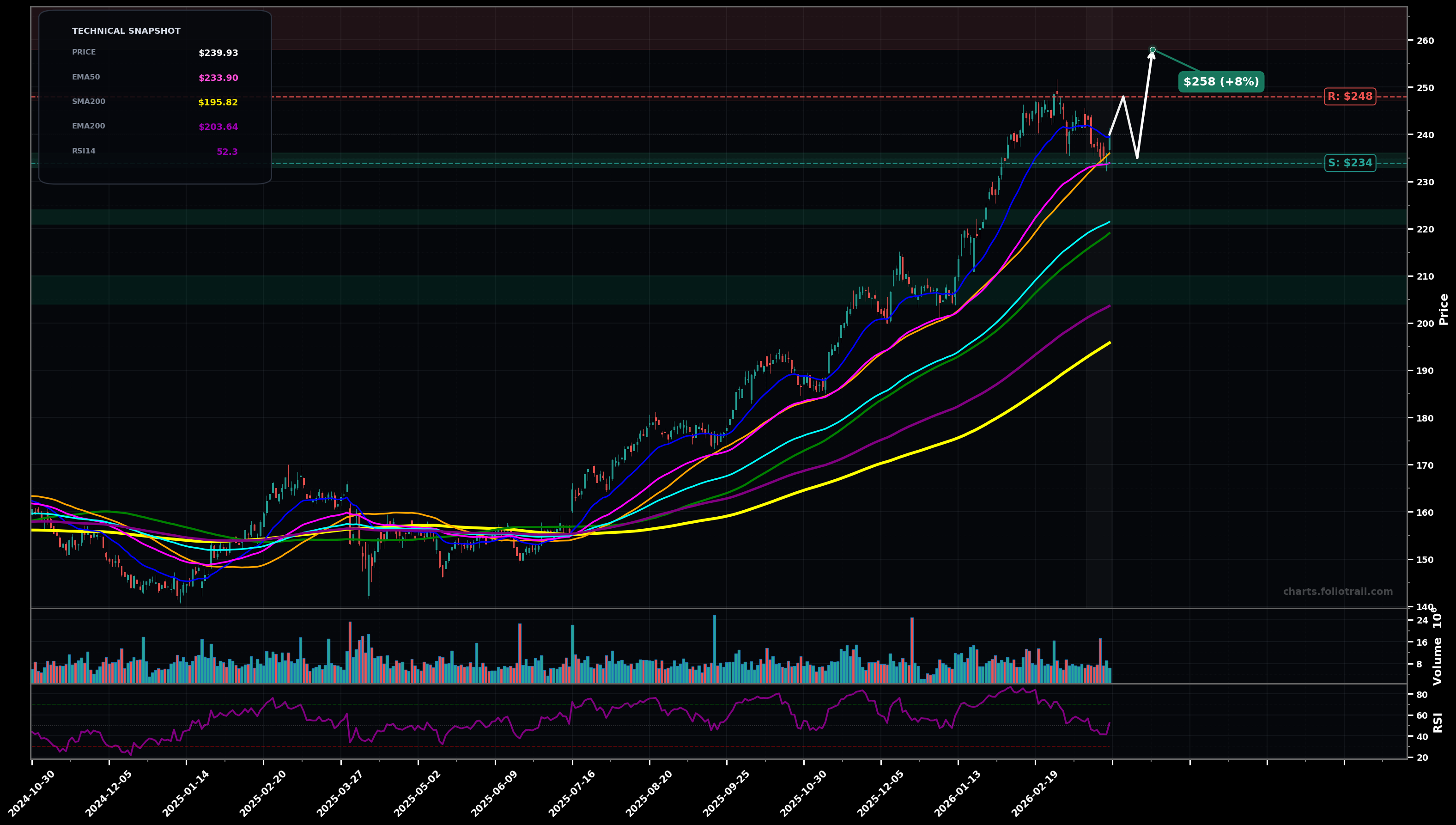Click the $258 (+8%) price target badge
Image resolution: width=1456 pixels, height=825 pixels.
pos(1221,82)
